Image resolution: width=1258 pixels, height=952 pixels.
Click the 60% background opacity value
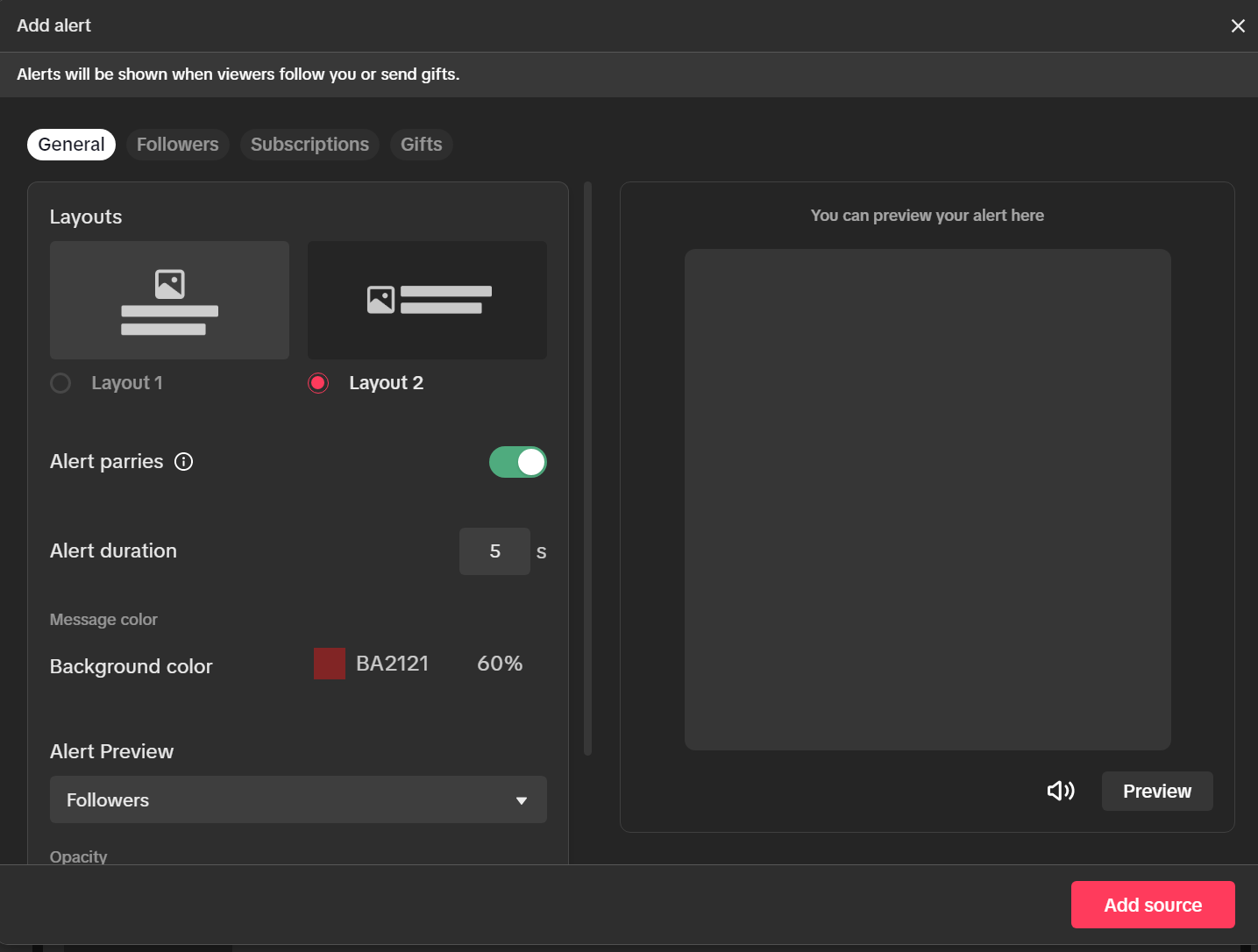tap(499, 664)
